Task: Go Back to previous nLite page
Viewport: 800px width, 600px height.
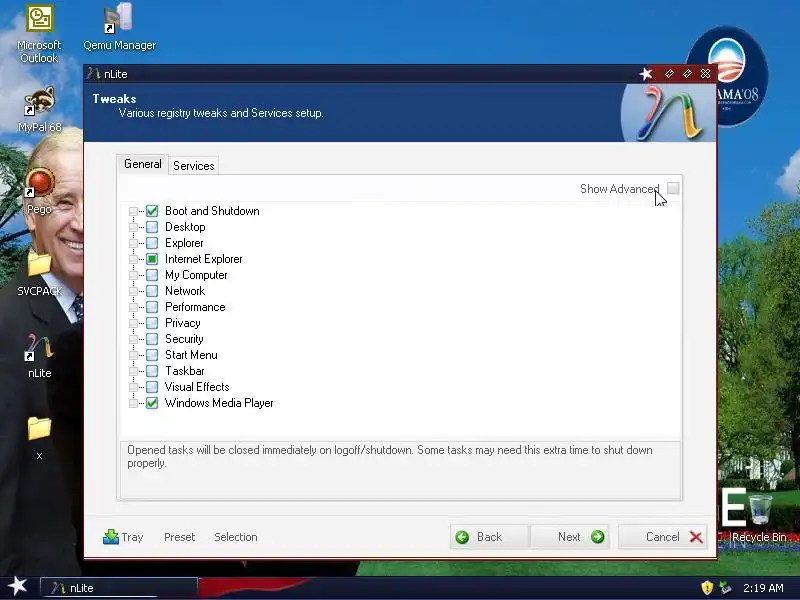Action: coord(489,537)
